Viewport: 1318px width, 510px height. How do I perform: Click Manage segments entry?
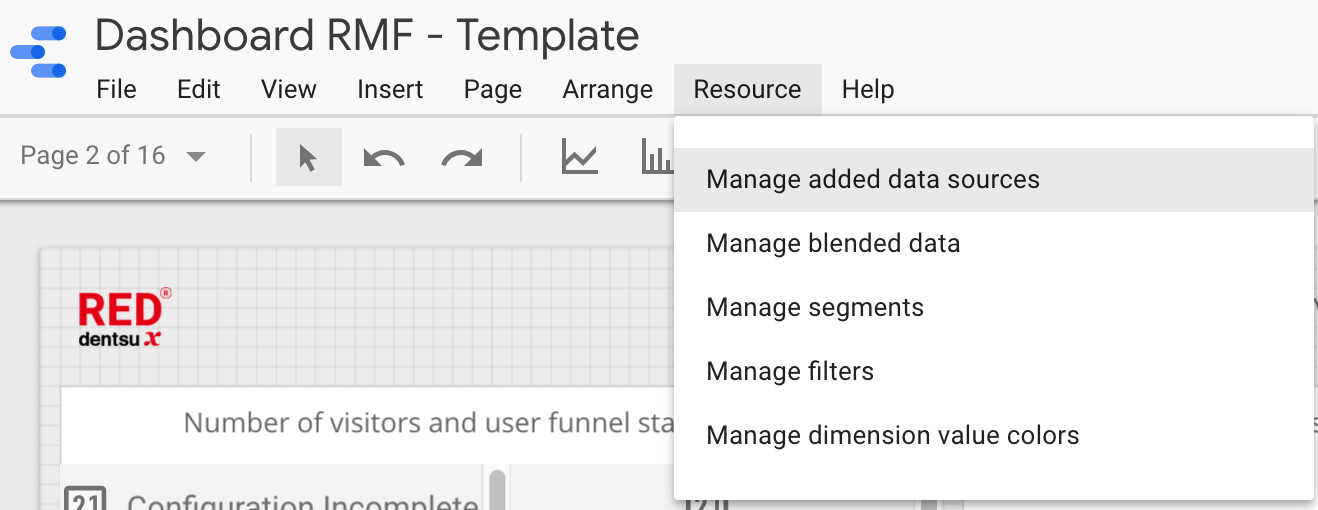[x=814, y=308]
